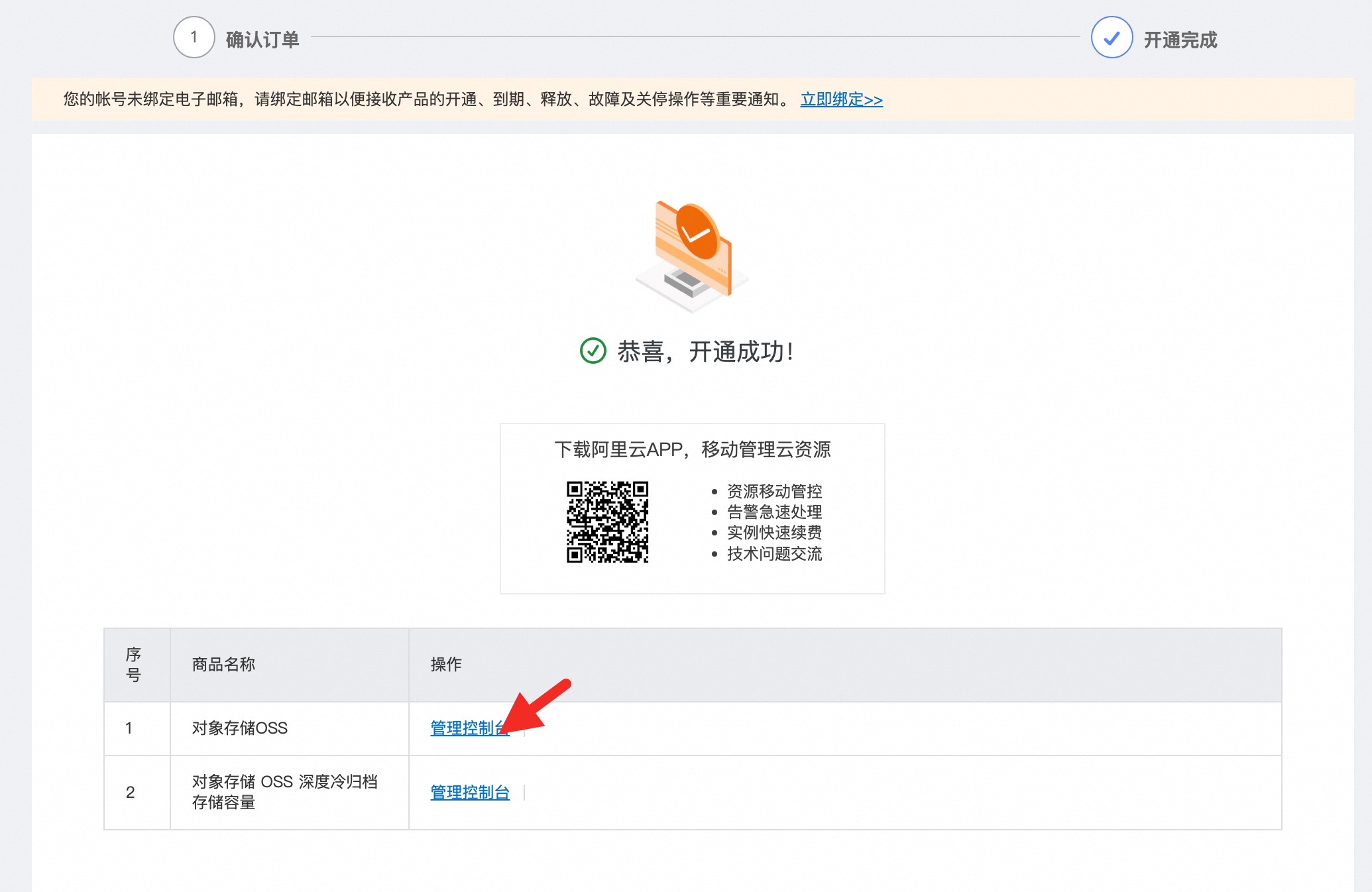The height and width of the screenshot is (892, 1372).
Task: Select the 确认订单 step label
Action: point(262,40)
